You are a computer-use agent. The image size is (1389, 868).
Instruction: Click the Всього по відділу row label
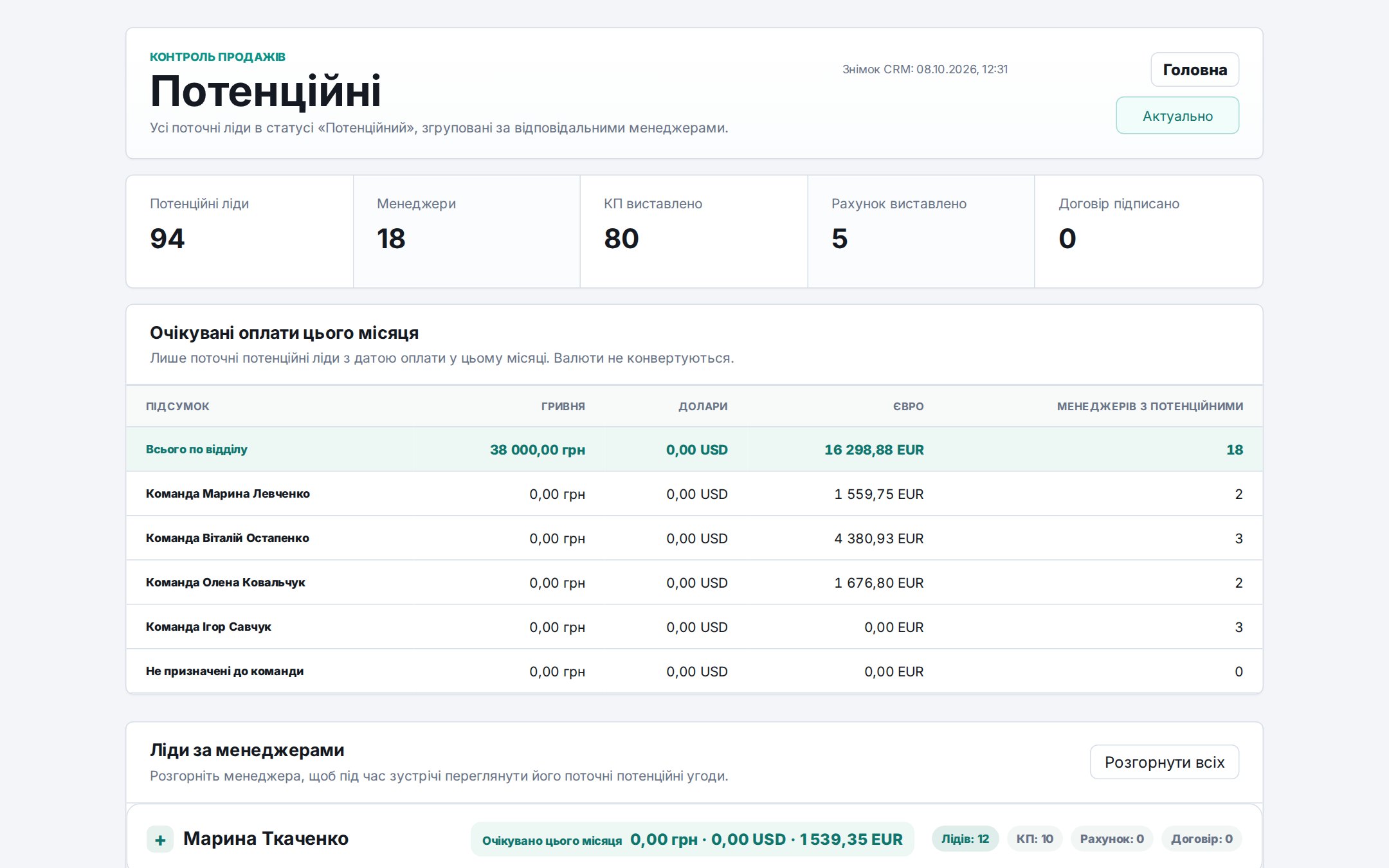pyautogui.click(x=196, y=449)
